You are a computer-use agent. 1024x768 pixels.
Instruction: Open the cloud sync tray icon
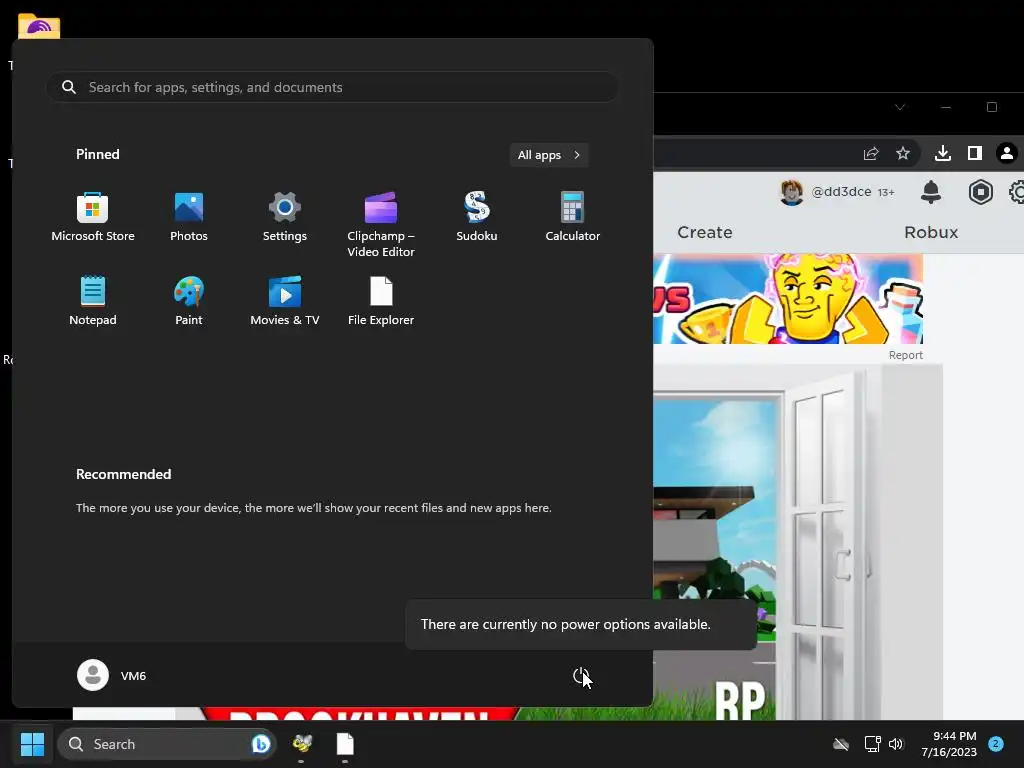[841, 744]
